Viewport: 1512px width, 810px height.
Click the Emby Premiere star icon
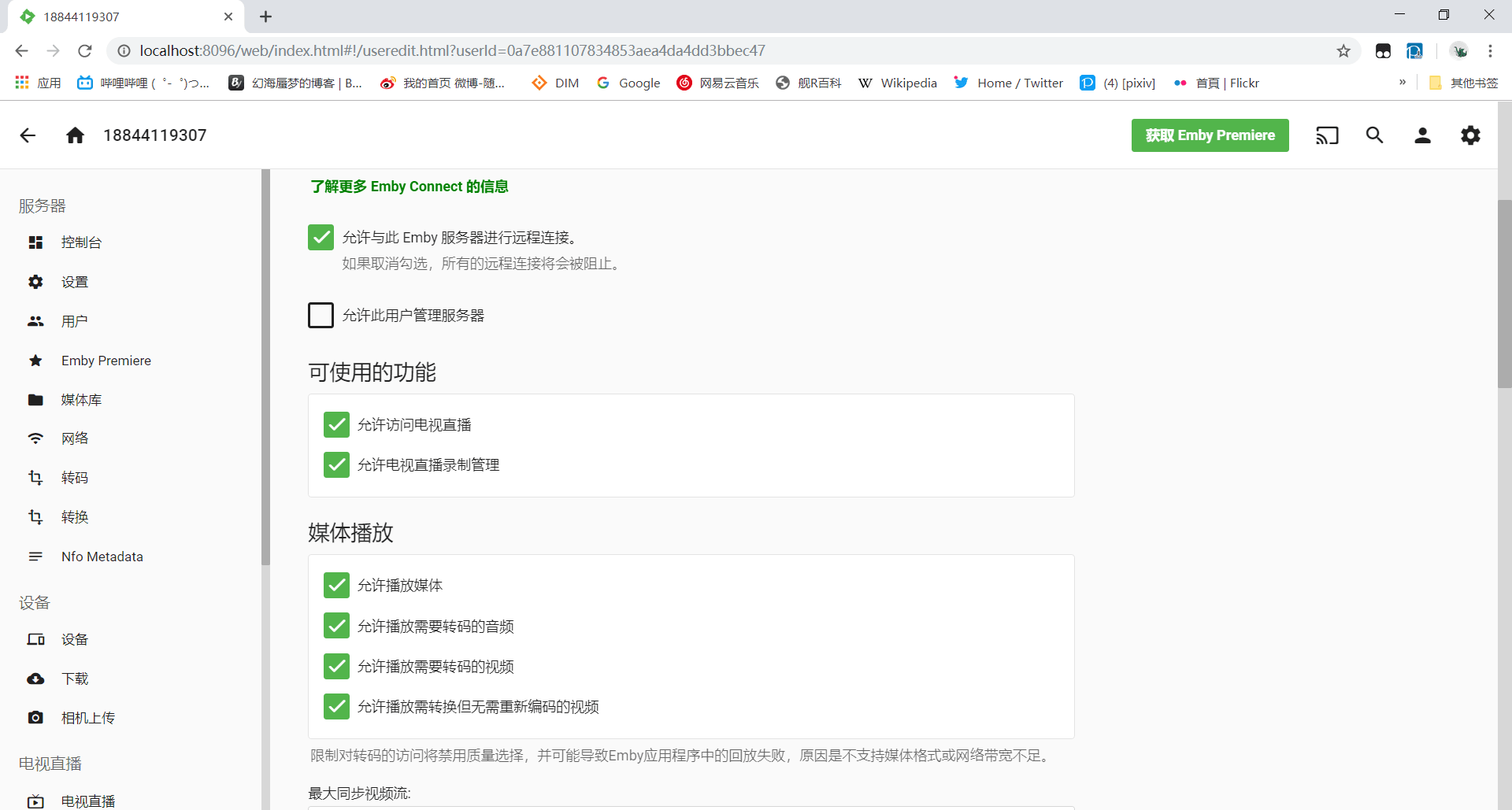tap(35, 361)
